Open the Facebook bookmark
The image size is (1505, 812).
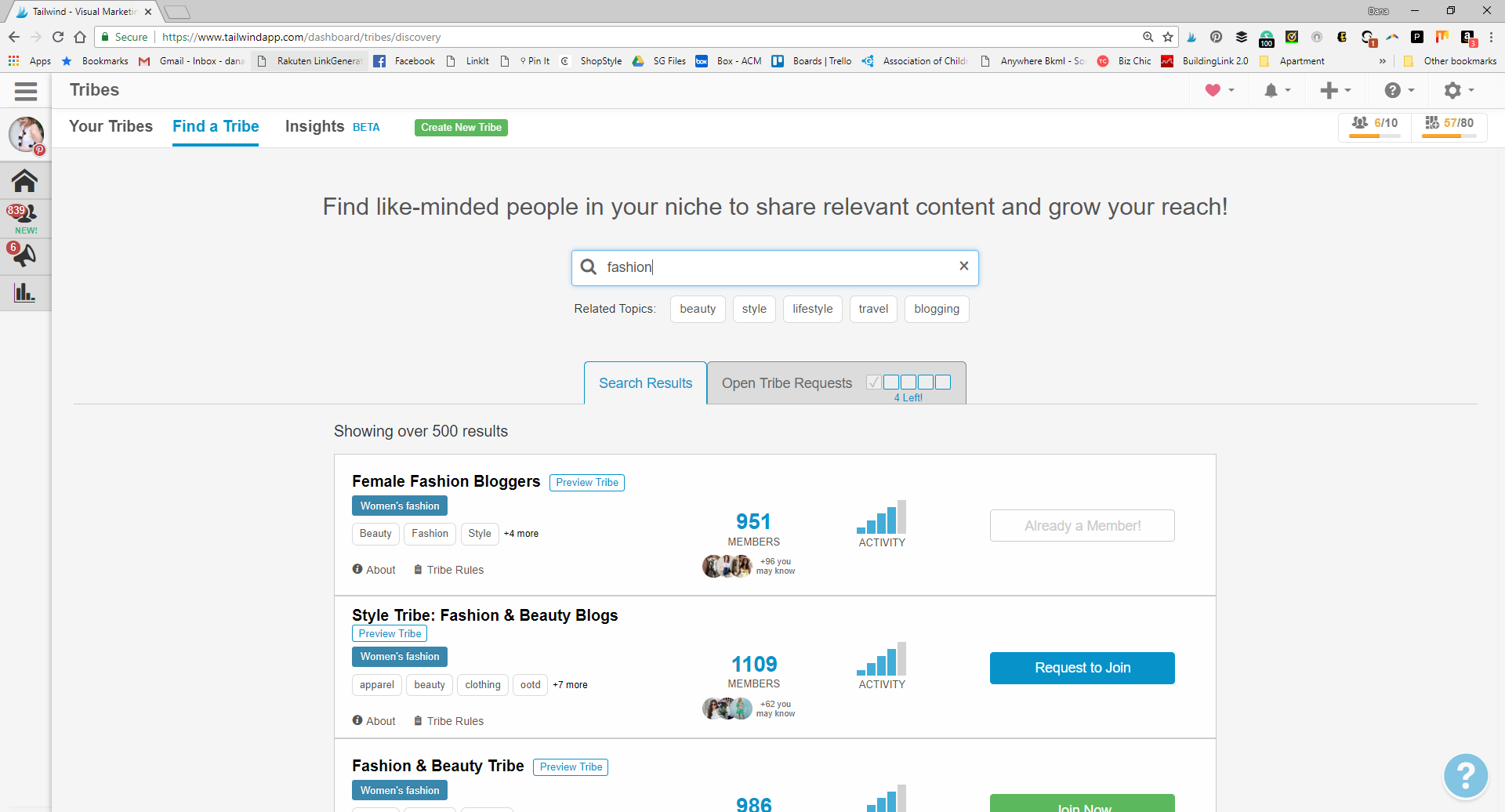404,60
